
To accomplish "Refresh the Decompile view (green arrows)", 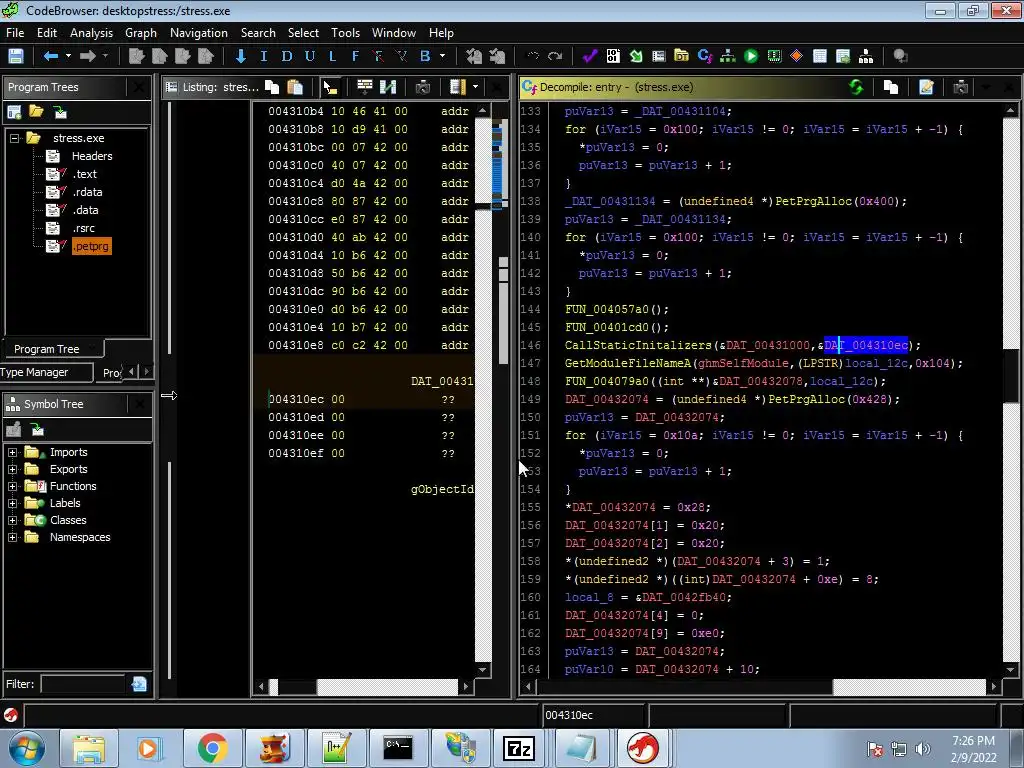I will click(x=856, y=87).
